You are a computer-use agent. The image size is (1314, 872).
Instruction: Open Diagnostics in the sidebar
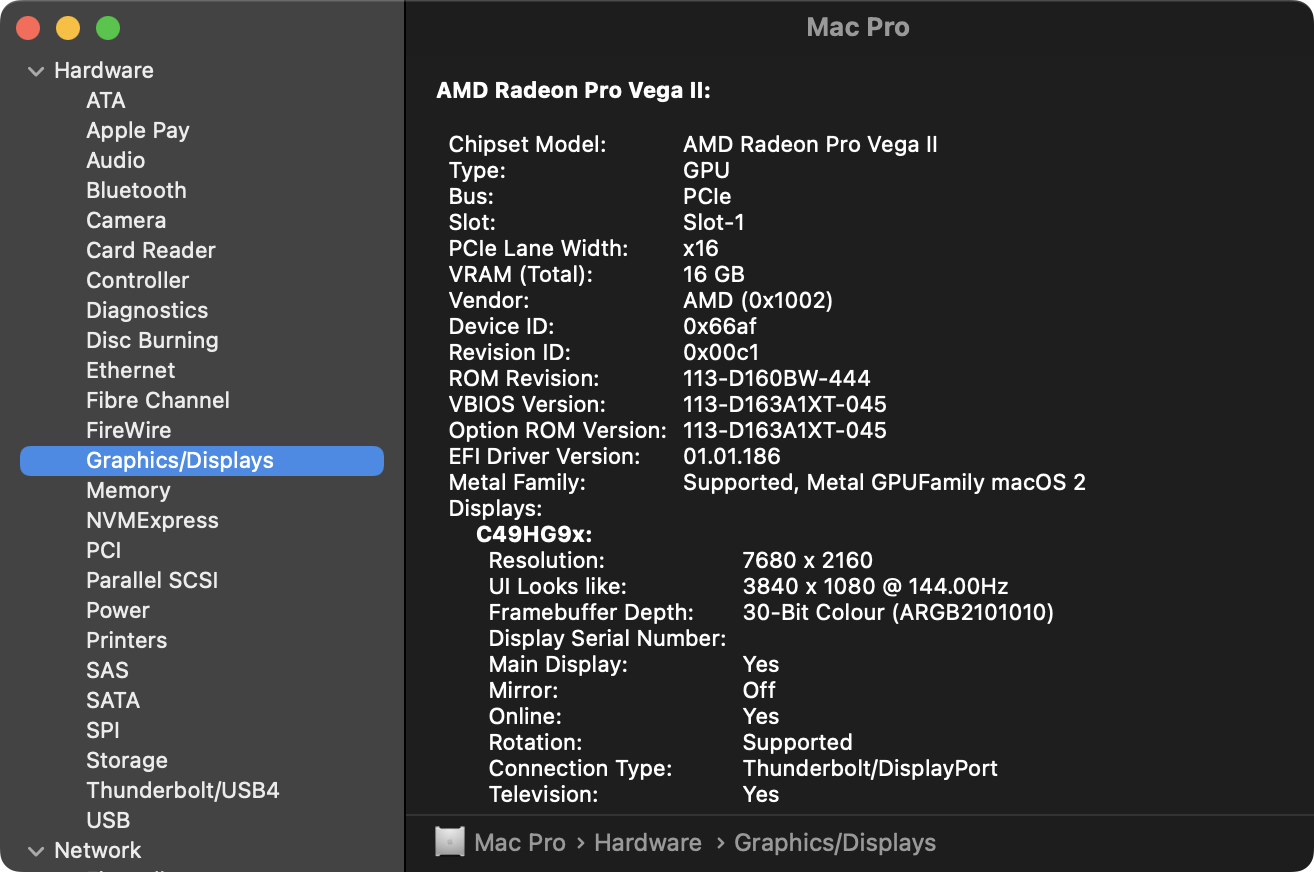point(147,310)
